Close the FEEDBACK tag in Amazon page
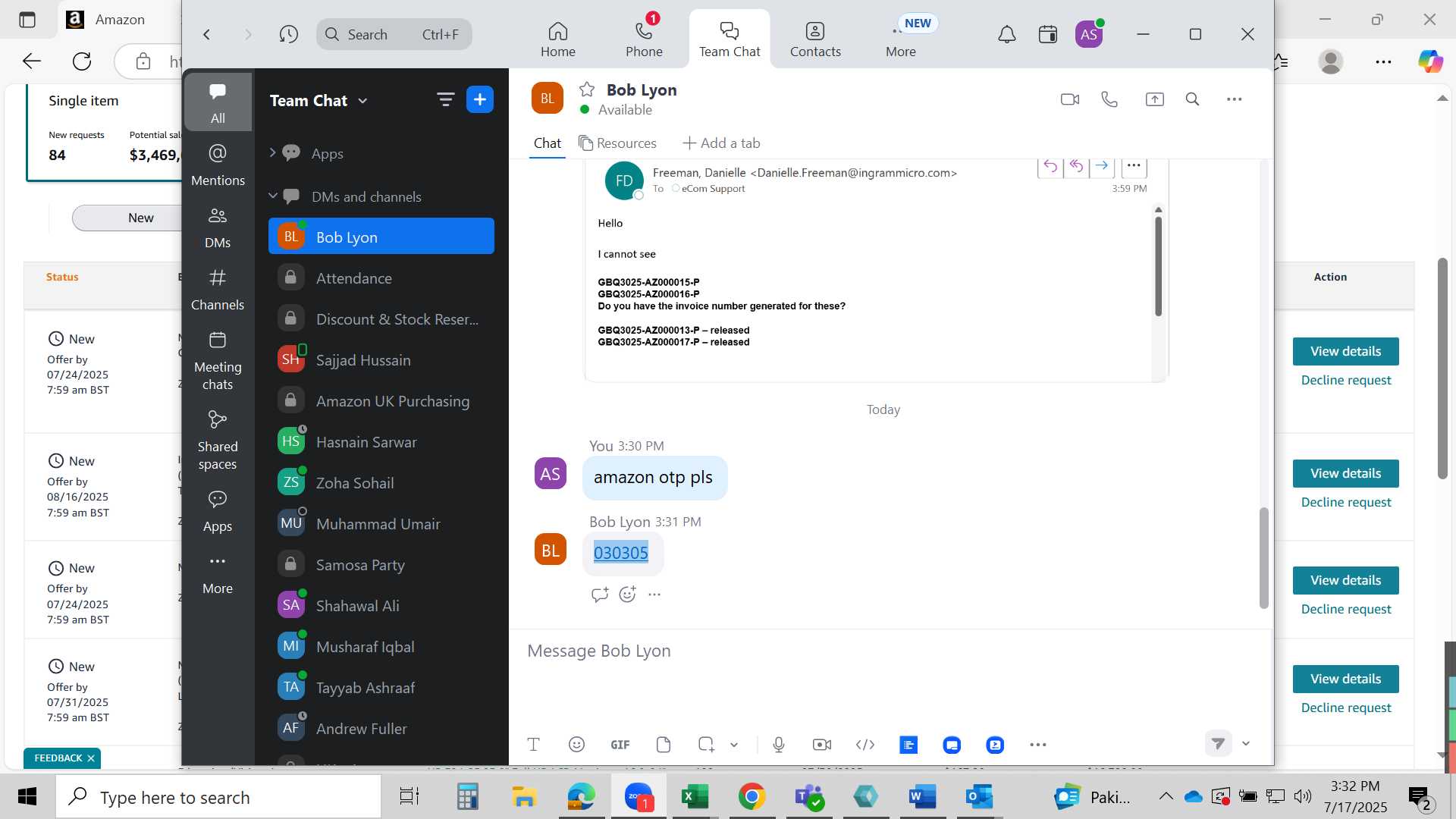The width and height of the screenshot is (1456, 819). (91, 758)
